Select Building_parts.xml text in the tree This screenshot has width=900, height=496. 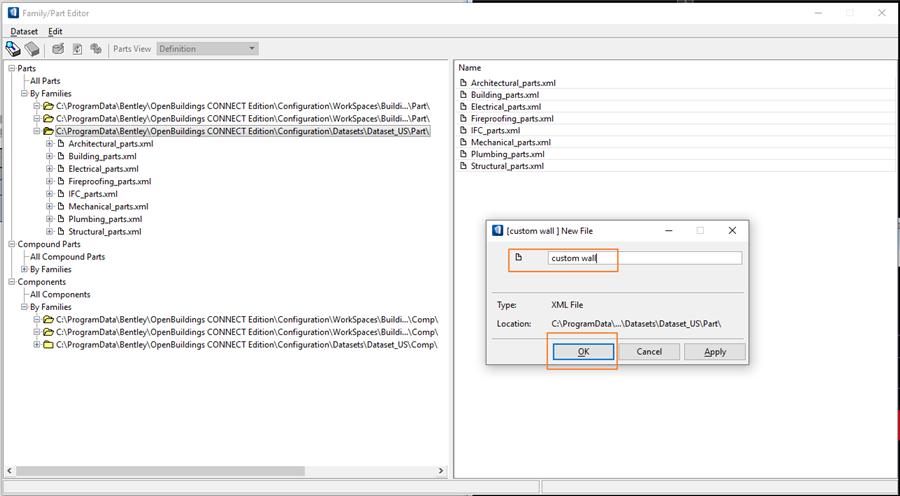coord(102,156)
